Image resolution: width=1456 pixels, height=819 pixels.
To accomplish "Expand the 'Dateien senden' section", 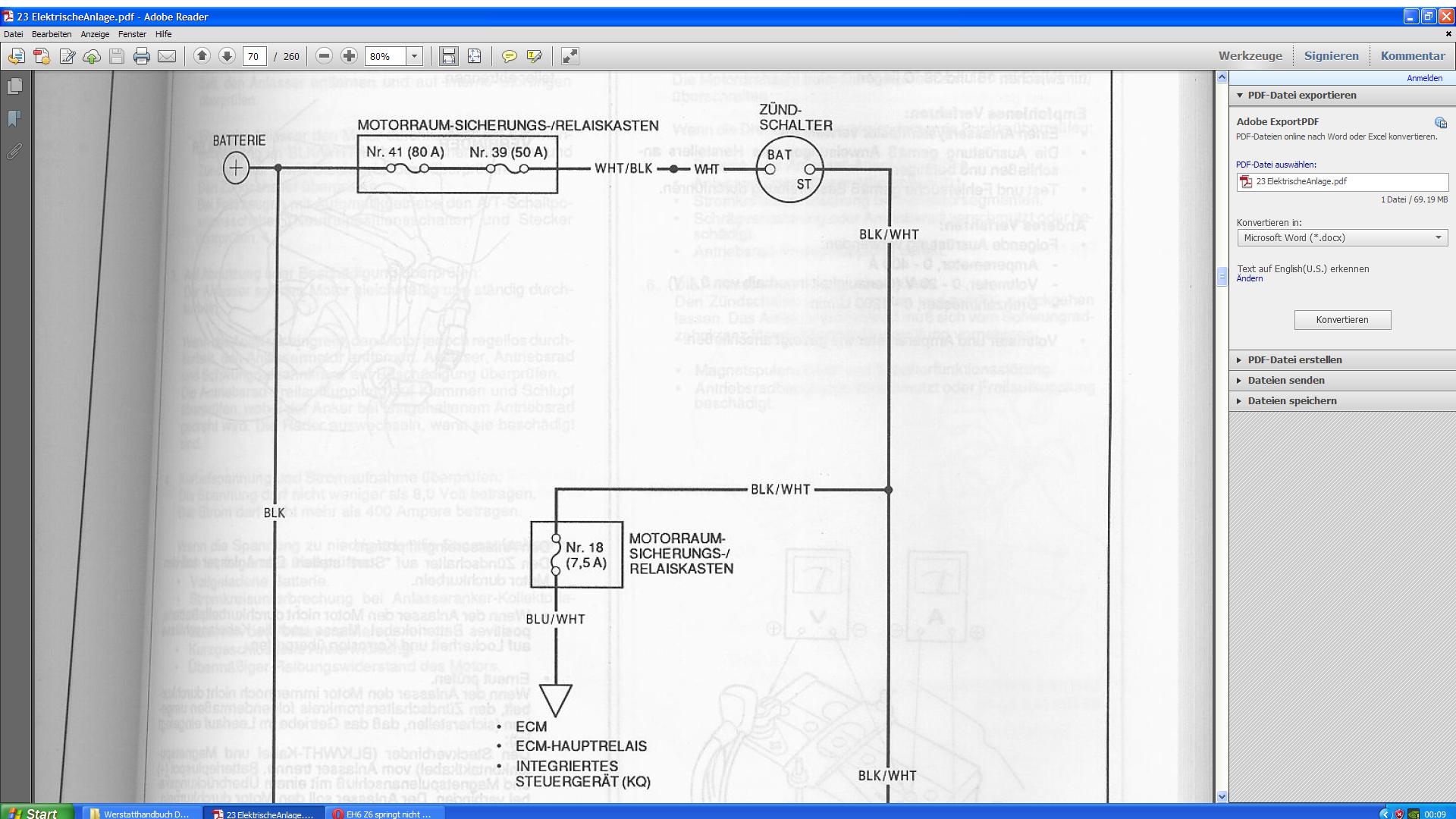I will (1286, 380).
